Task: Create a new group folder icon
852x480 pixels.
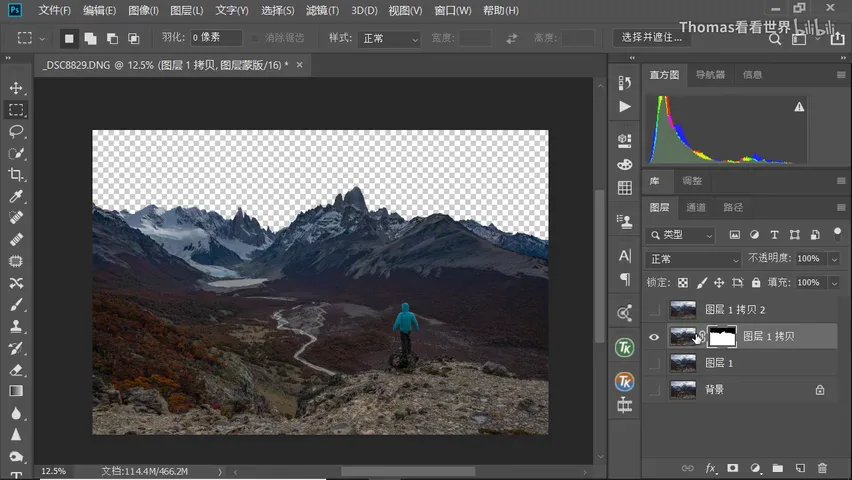Action: 778,468
